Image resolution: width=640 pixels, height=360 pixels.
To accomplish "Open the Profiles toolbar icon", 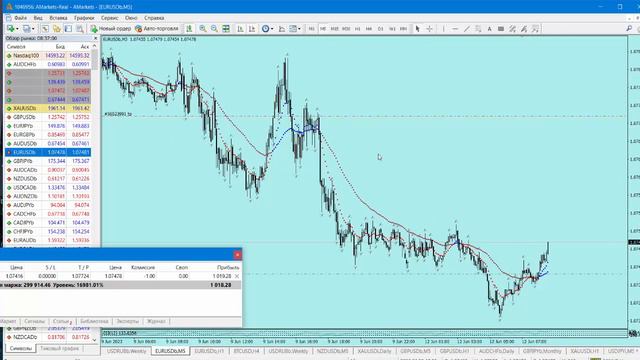I will tap(27, 29).
